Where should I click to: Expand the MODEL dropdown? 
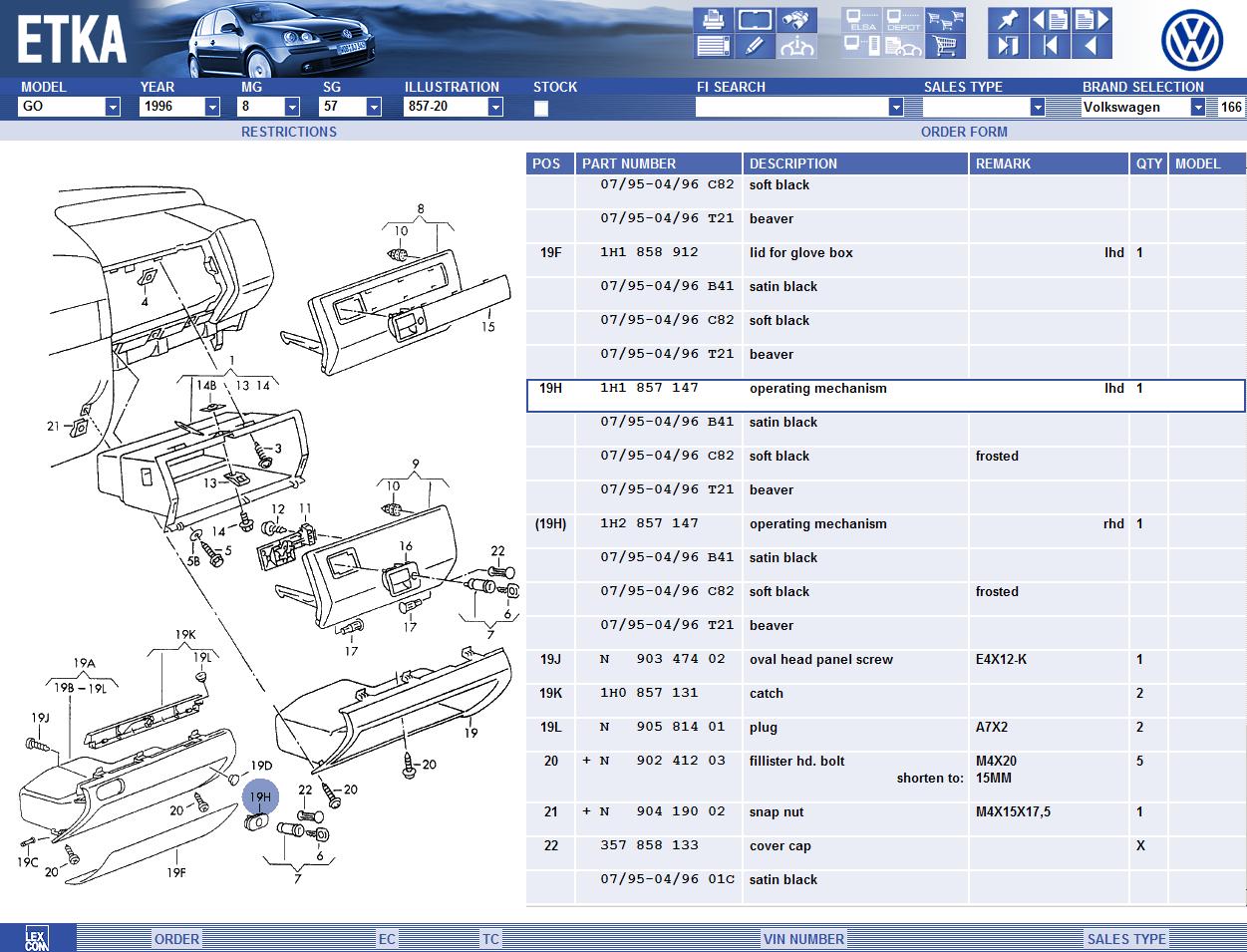pyautogui.click(x=112, y=107)
